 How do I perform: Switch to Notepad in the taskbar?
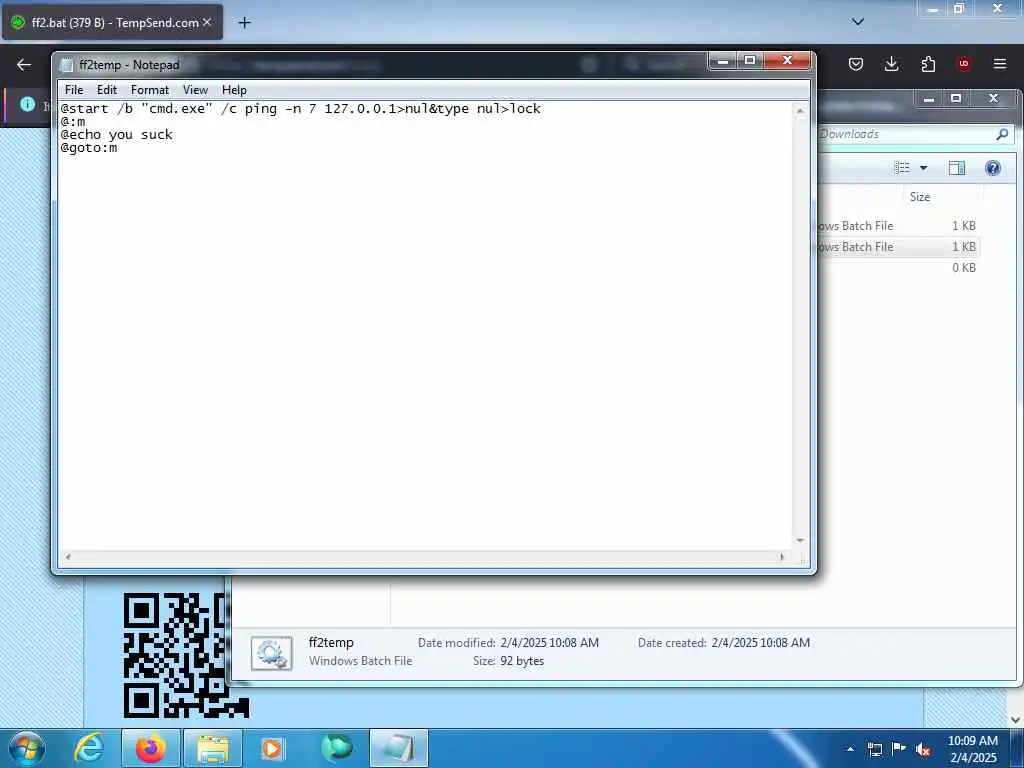399,748
